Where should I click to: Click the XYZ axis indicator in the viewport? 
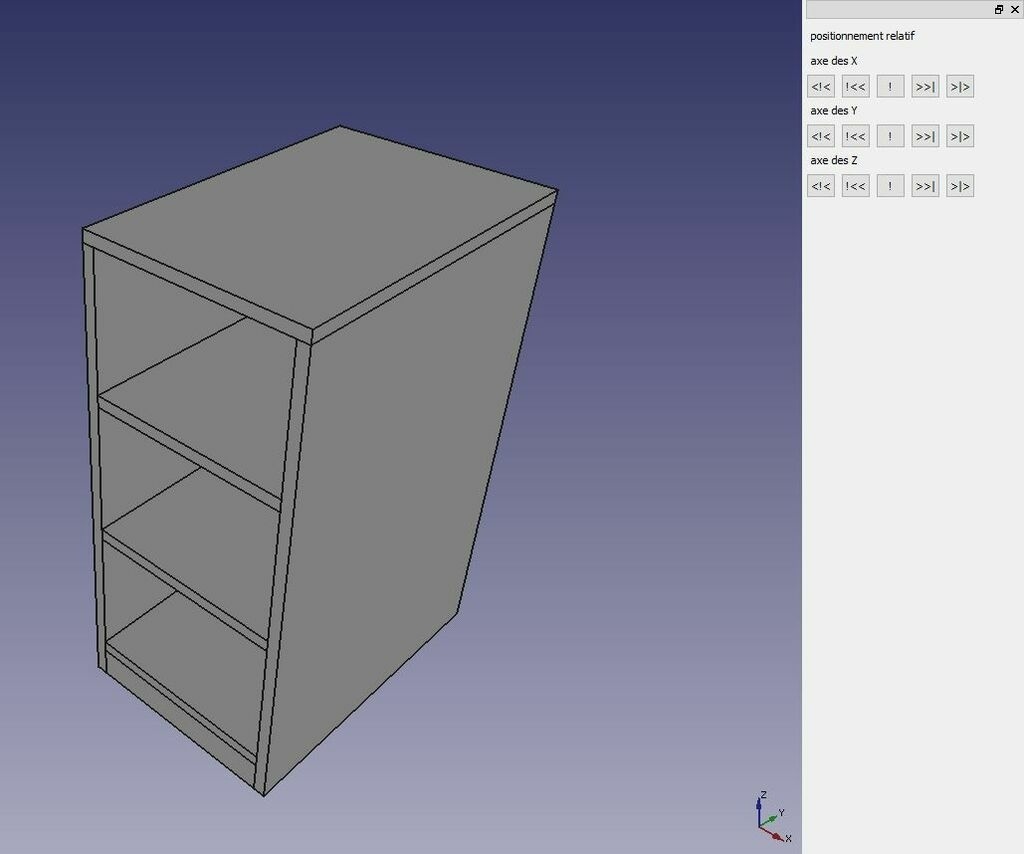773,817
